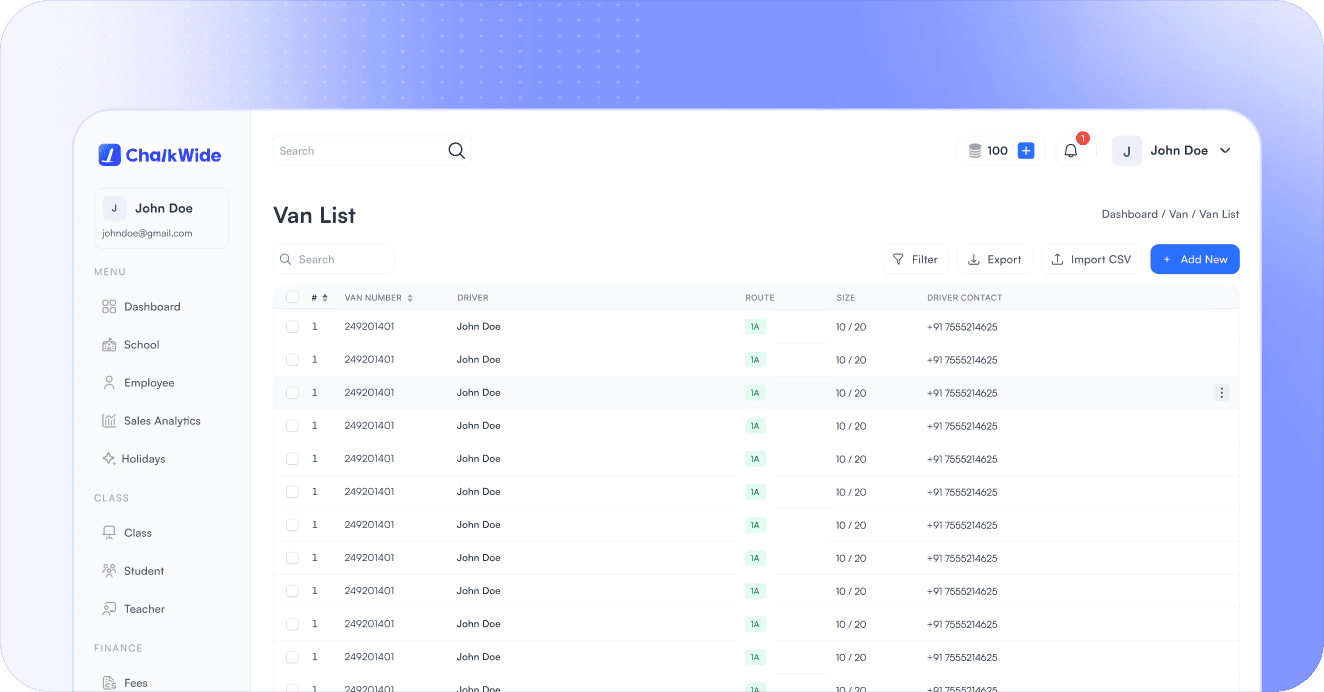Click the blue plus icon beside 100 credits
Screen dimensions: 1324x692
tap(1025, 151)
